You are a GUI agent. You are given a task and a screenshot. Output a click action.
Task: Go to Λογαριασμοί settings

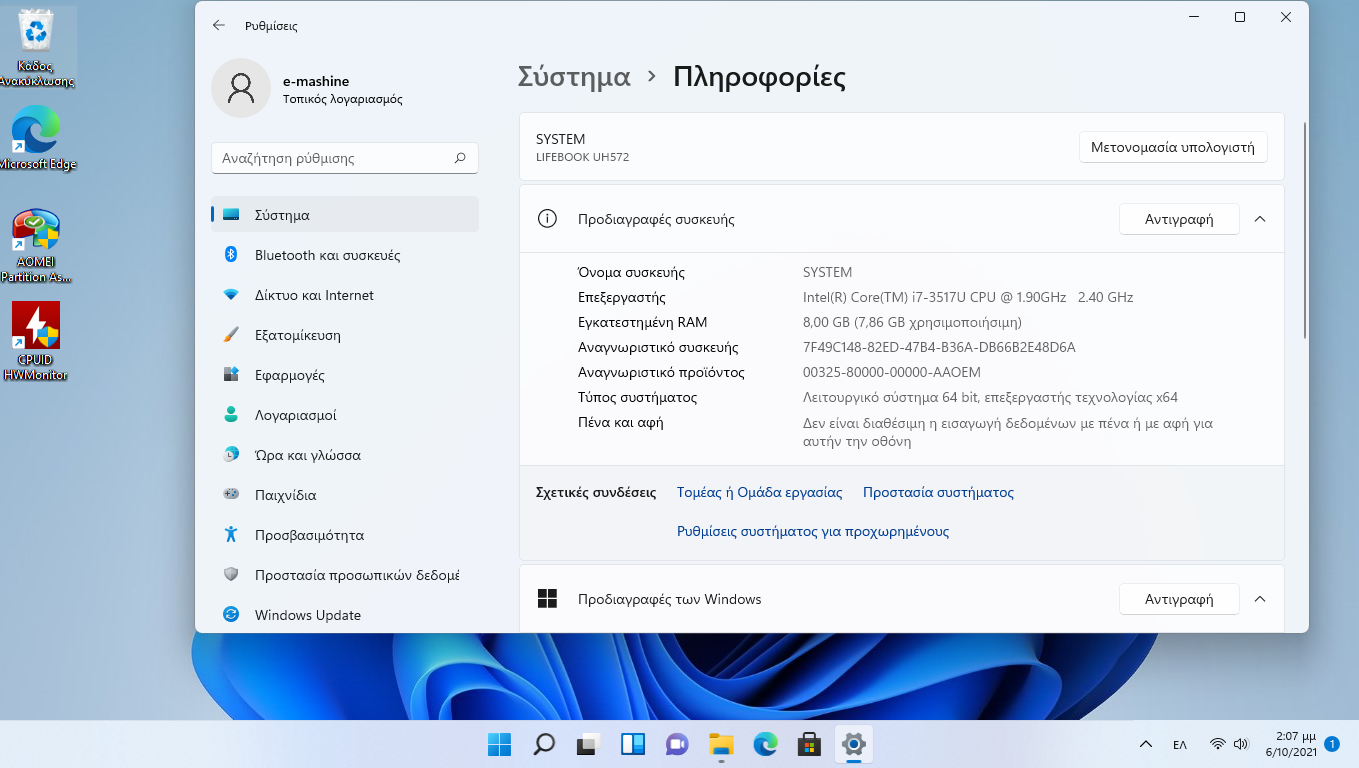tap(345, 415)
